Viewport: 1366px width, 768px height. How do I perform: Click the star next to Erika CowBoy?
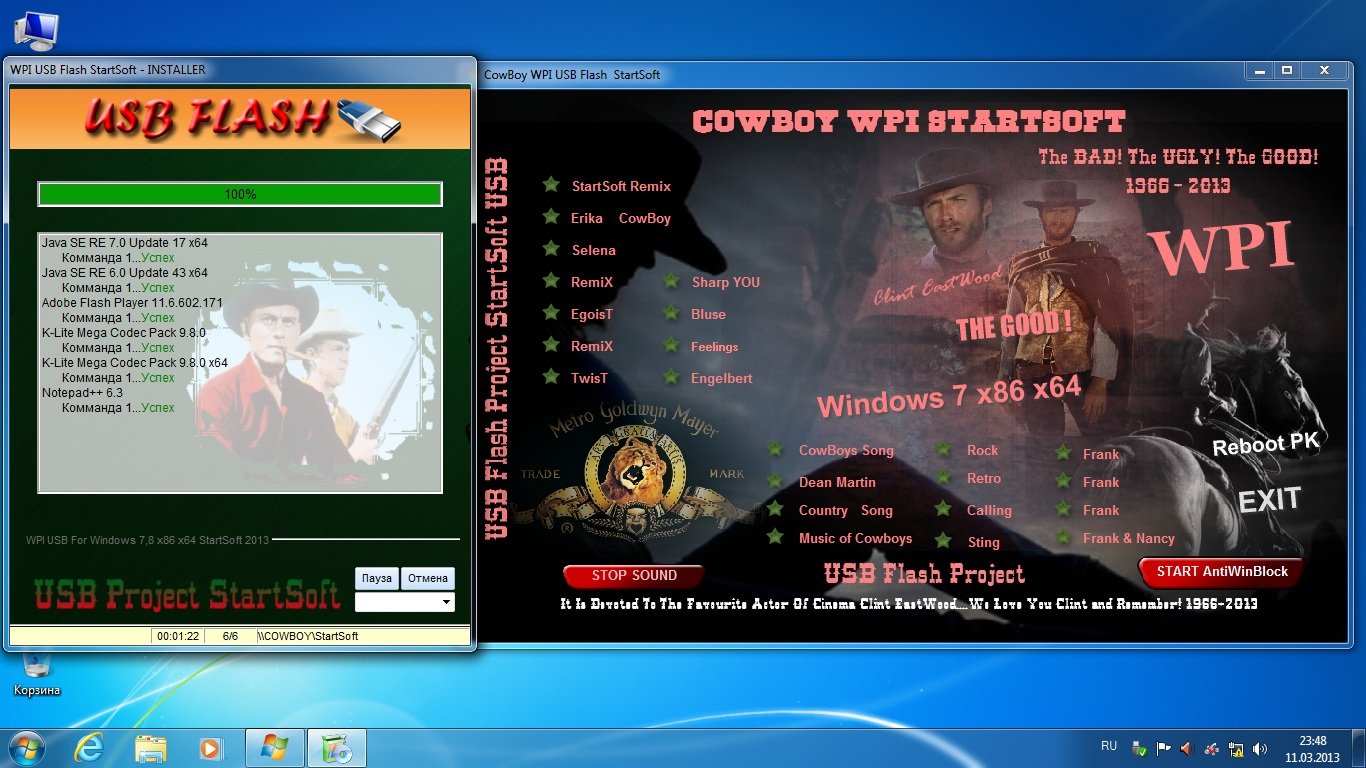(x=550, y=217)
